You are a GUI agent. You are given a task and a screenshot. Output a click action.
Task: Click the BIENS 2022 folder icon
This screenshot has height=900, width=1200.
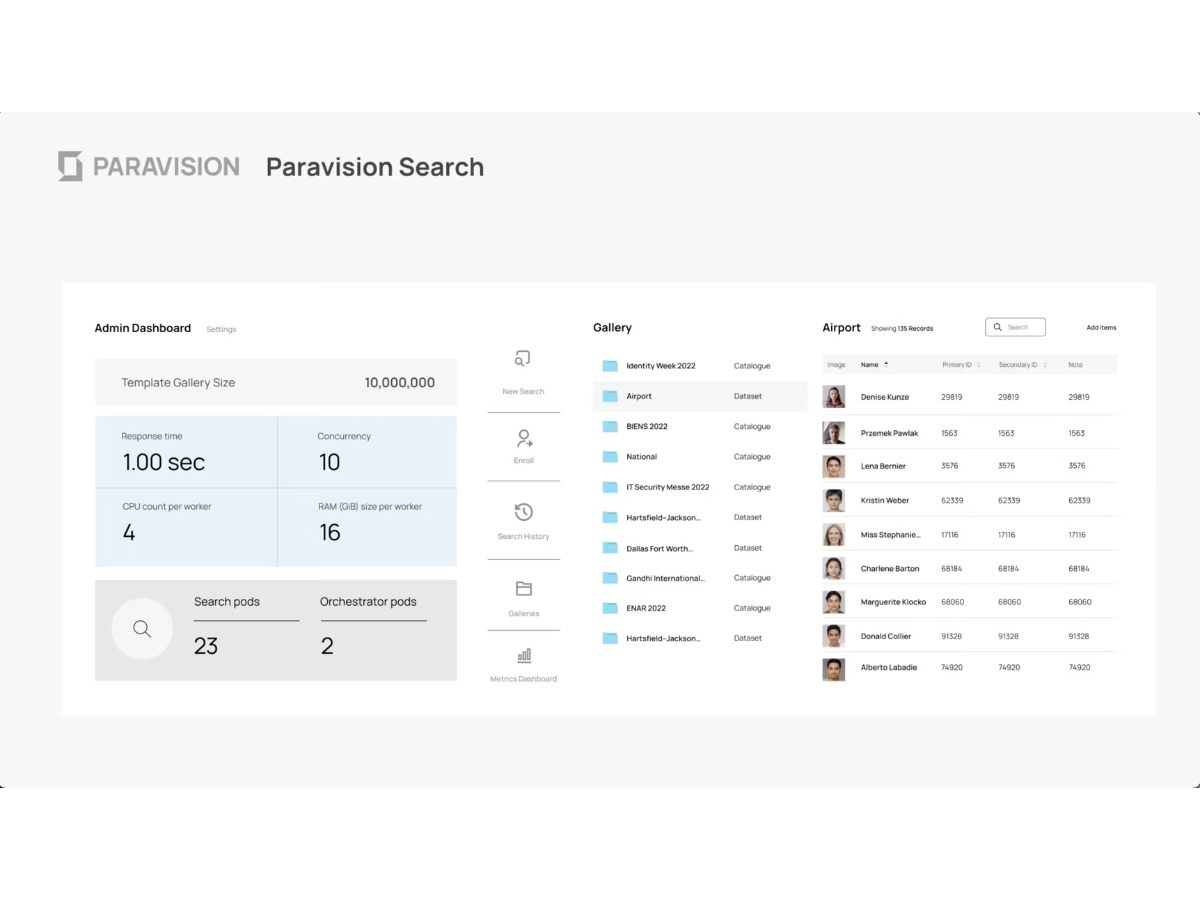pyautogui.click(x=610, y=426)
